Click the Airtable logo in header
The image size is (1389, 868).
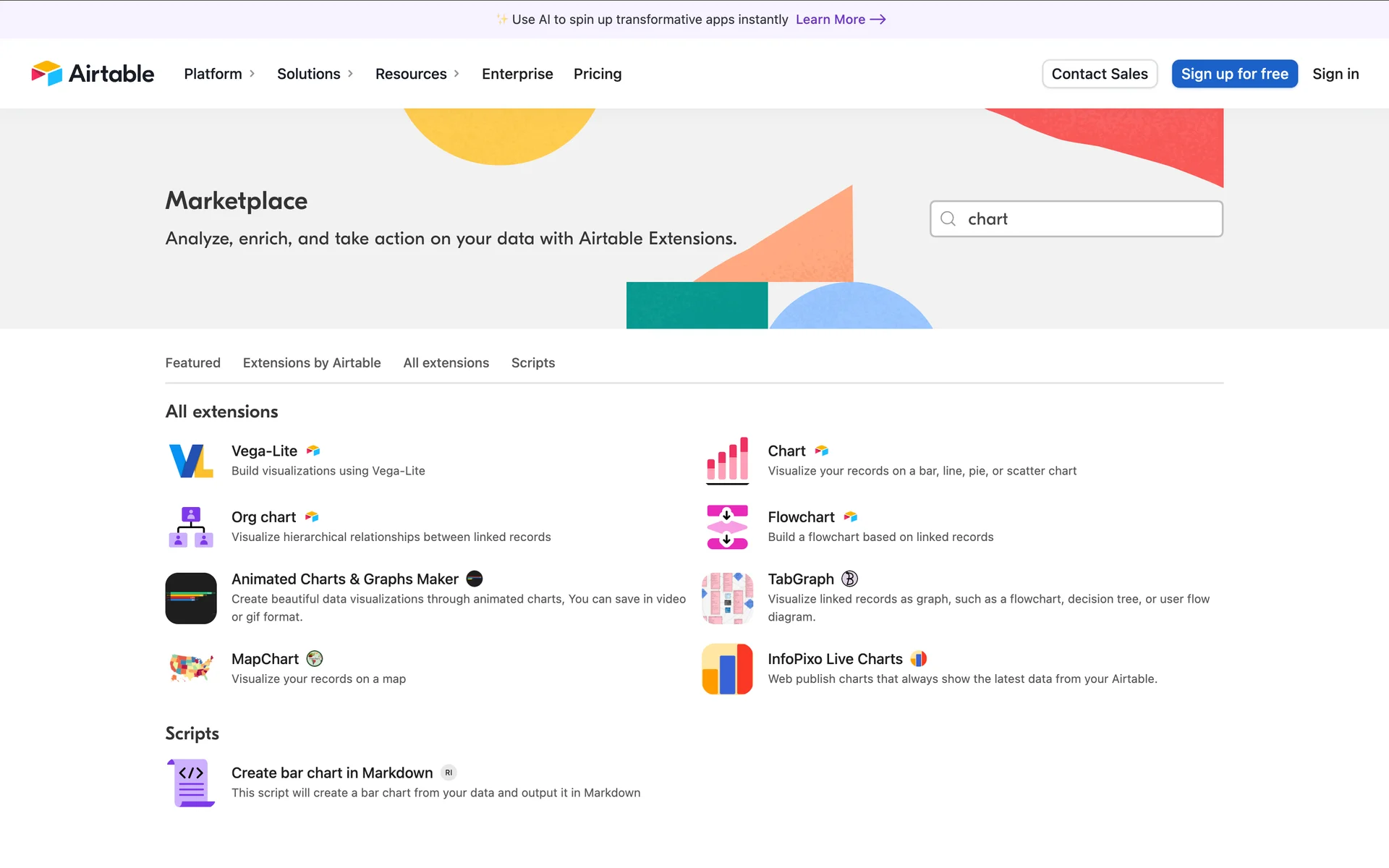click(93, 74)
